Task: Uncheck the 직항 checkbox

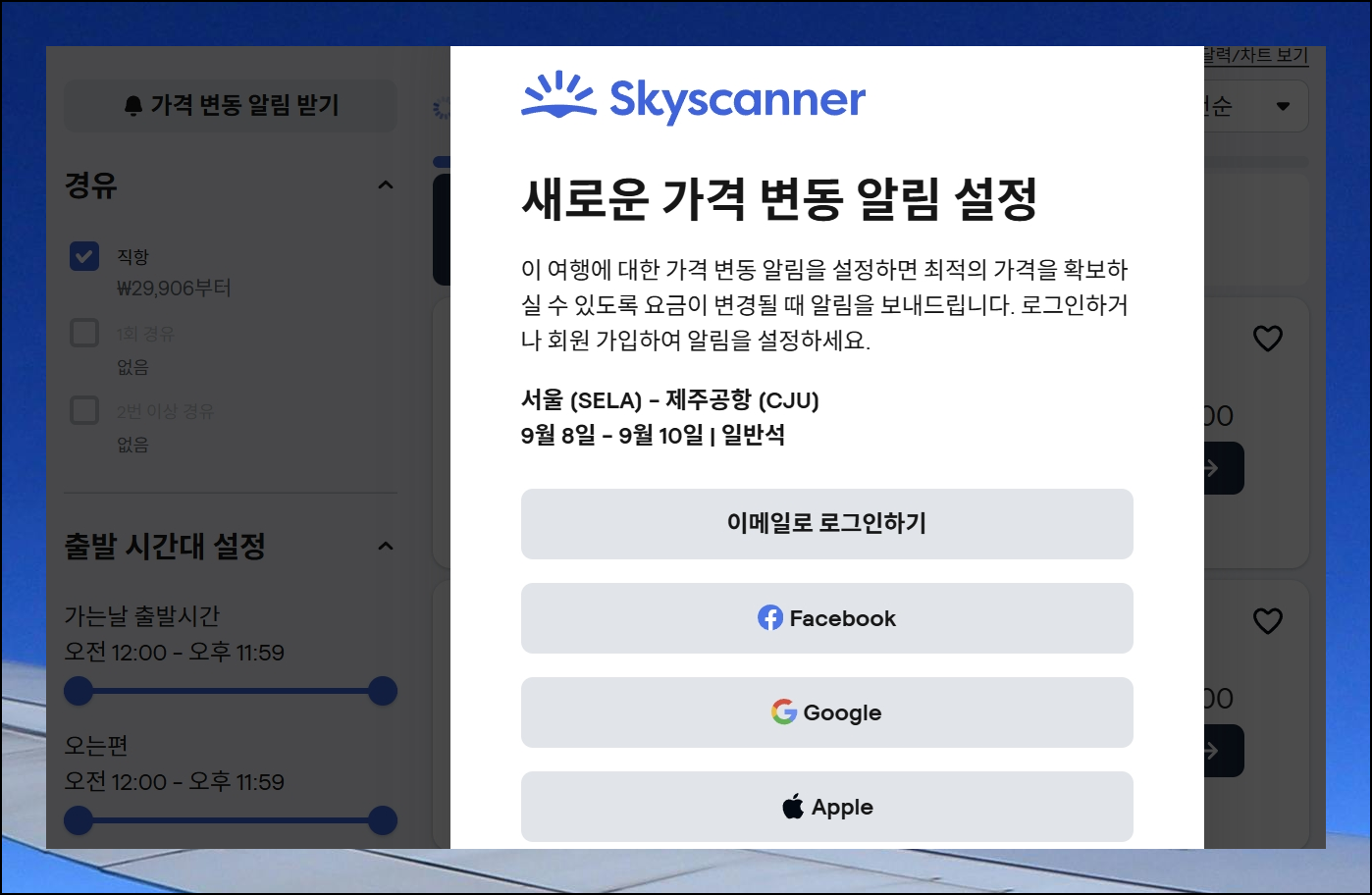Action: pos(84,256)
